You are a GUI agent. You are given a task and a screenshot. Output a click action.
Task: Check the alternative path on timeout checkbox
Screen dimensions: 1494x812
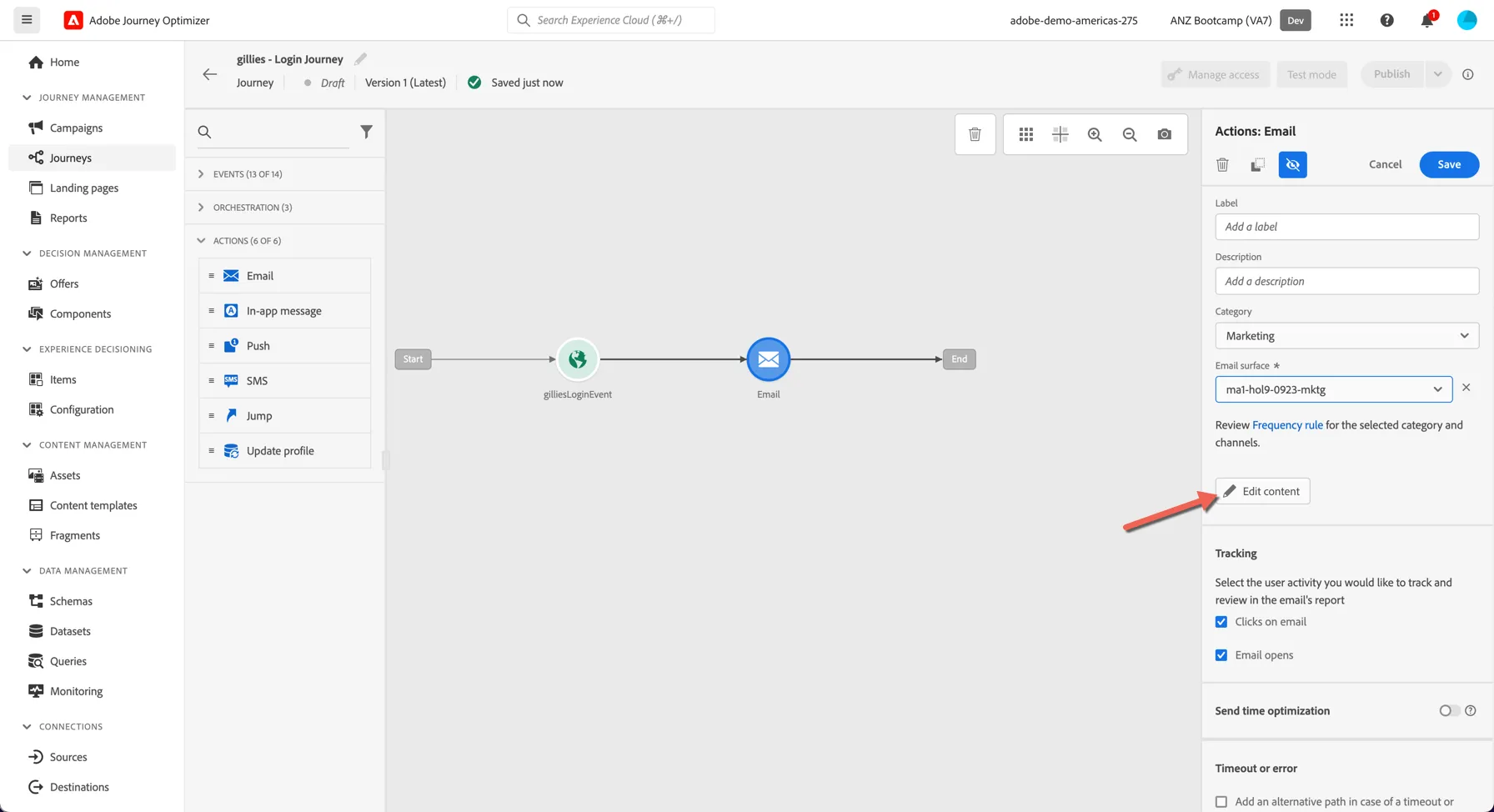(x=1221, y=802)
